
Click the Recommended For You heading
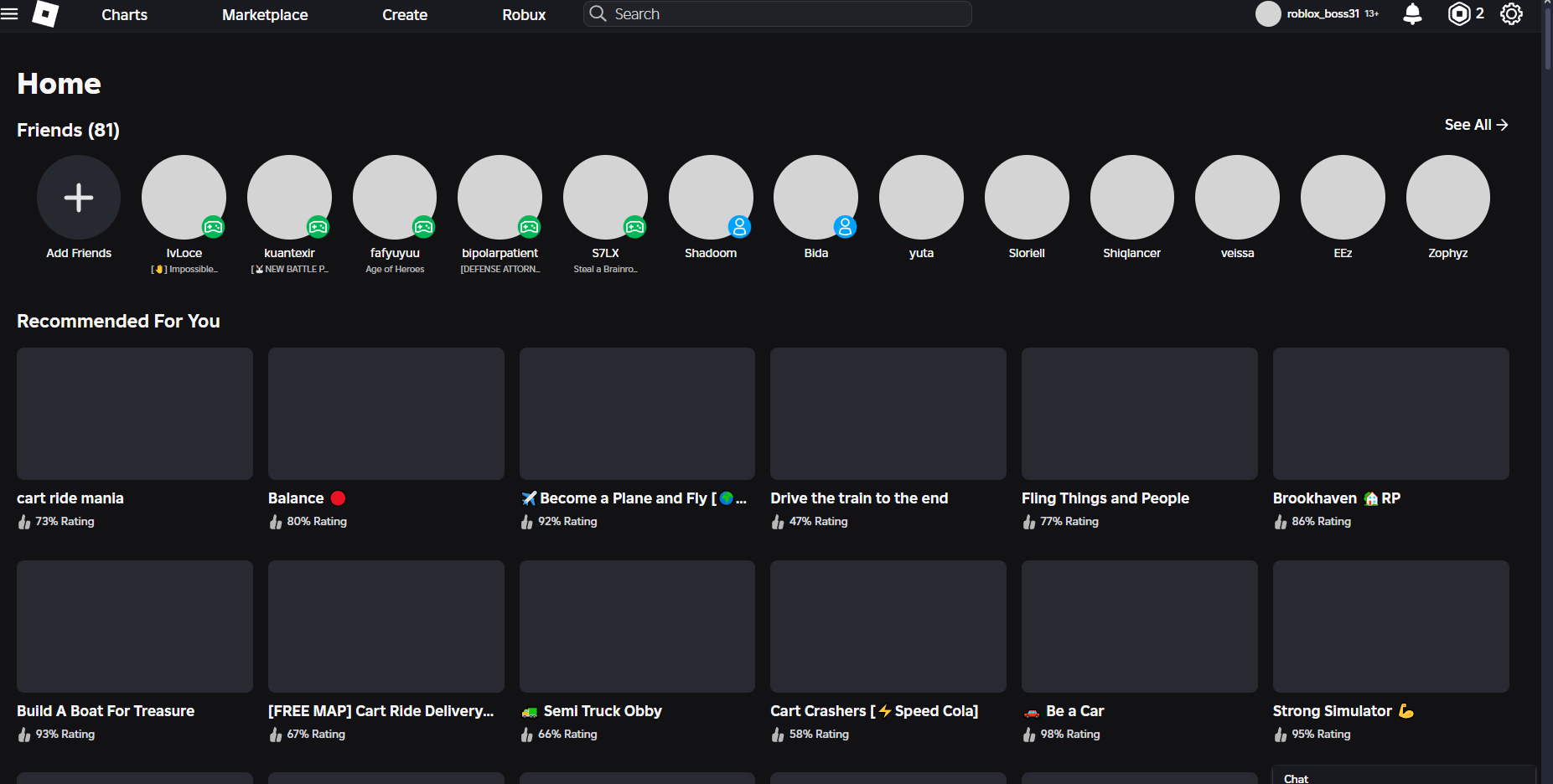[x=118, y=322]
